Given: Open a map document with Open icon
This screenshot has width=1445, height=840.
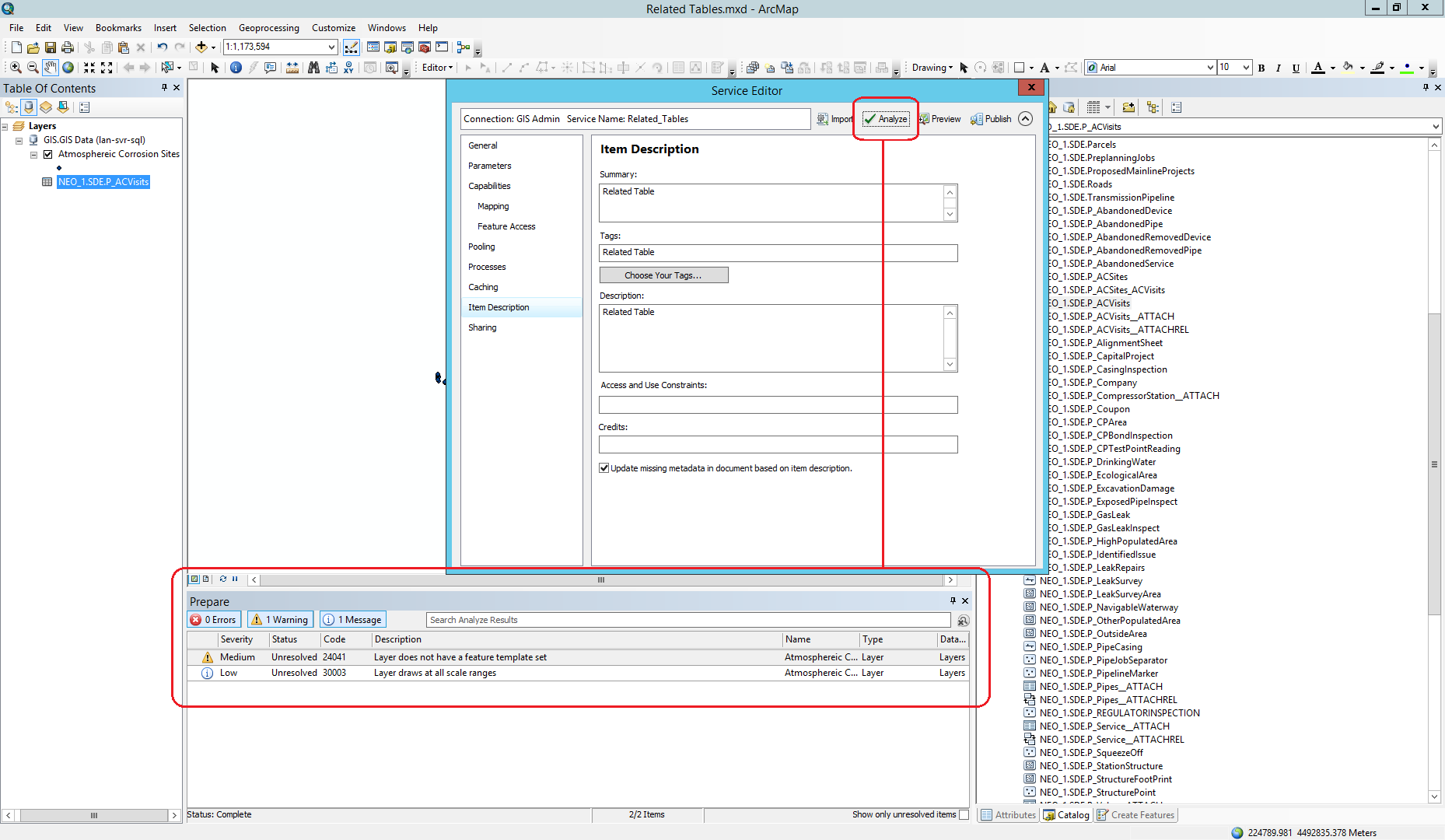Looking at the screenshot, I should [33, 47].
